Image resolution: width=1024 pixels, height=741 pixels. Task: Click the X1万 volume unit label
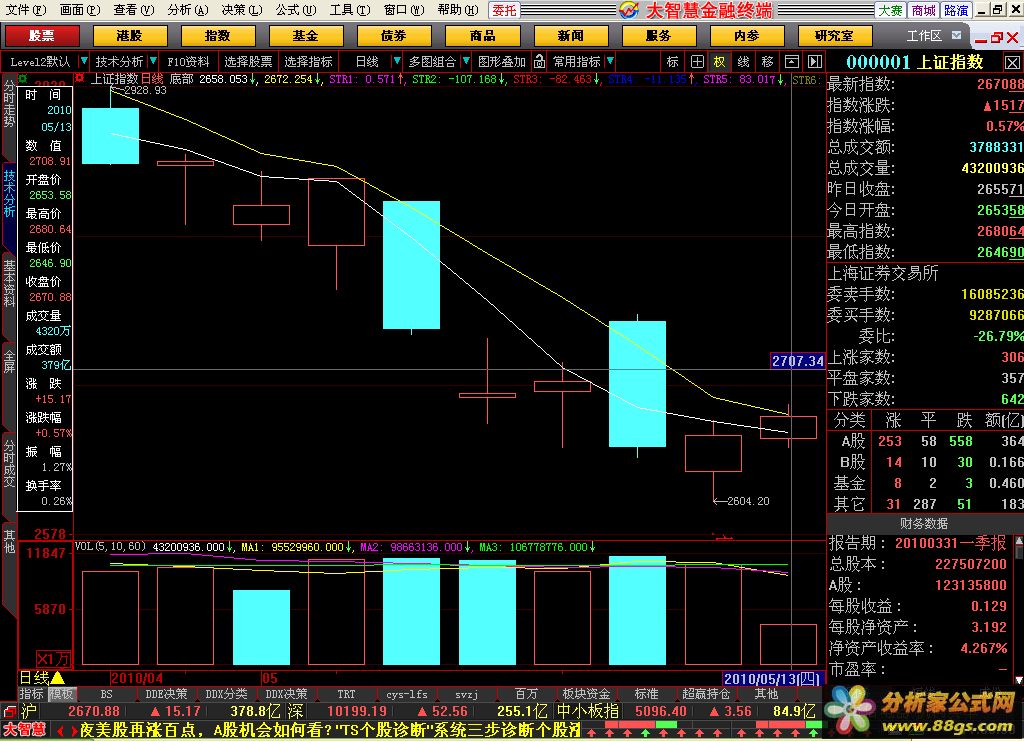[x=54, y=658]
